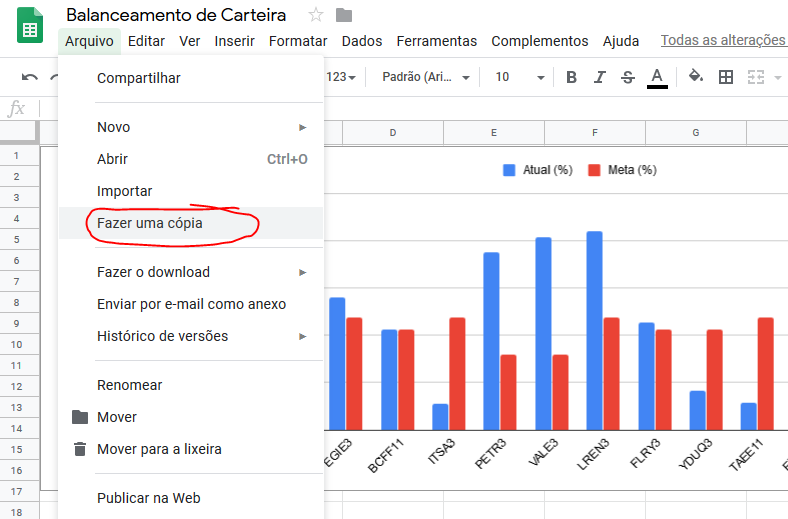Screen dimensions: 788x519
Task: Click the select-all corner box
Action: tap(19, 133)
